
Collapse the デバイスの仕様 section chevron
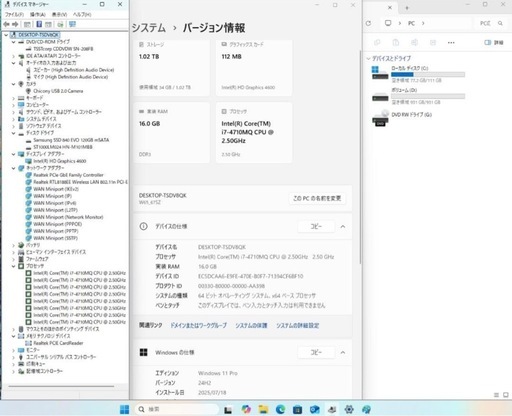(x=343, y=227)
